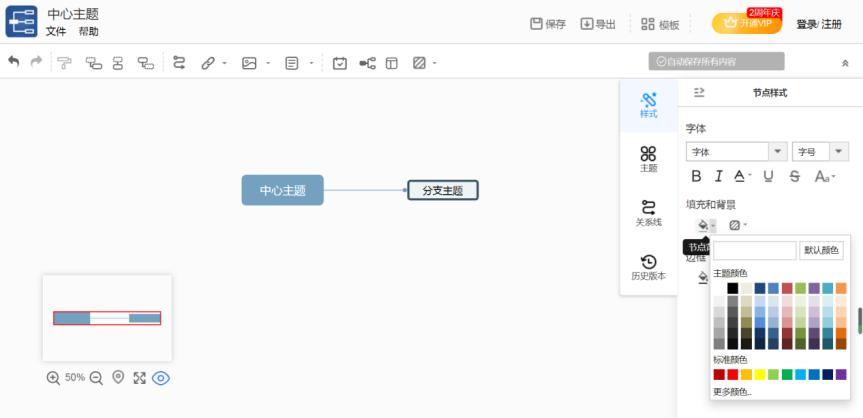Click the 默认颜色 default color button

(x=821, y=250)
